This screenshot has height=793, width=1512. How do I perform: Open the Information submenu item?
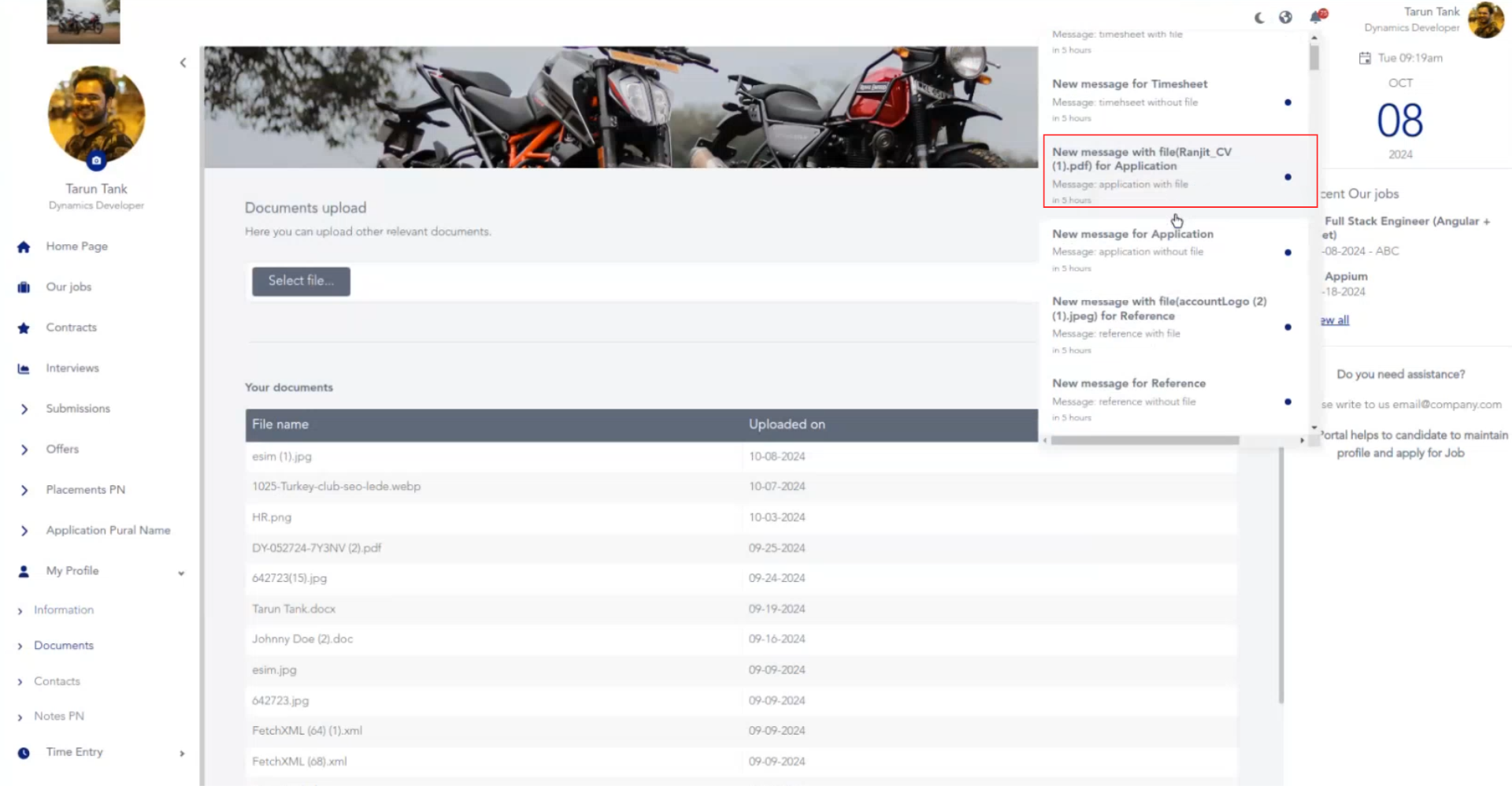click(64, 610)
